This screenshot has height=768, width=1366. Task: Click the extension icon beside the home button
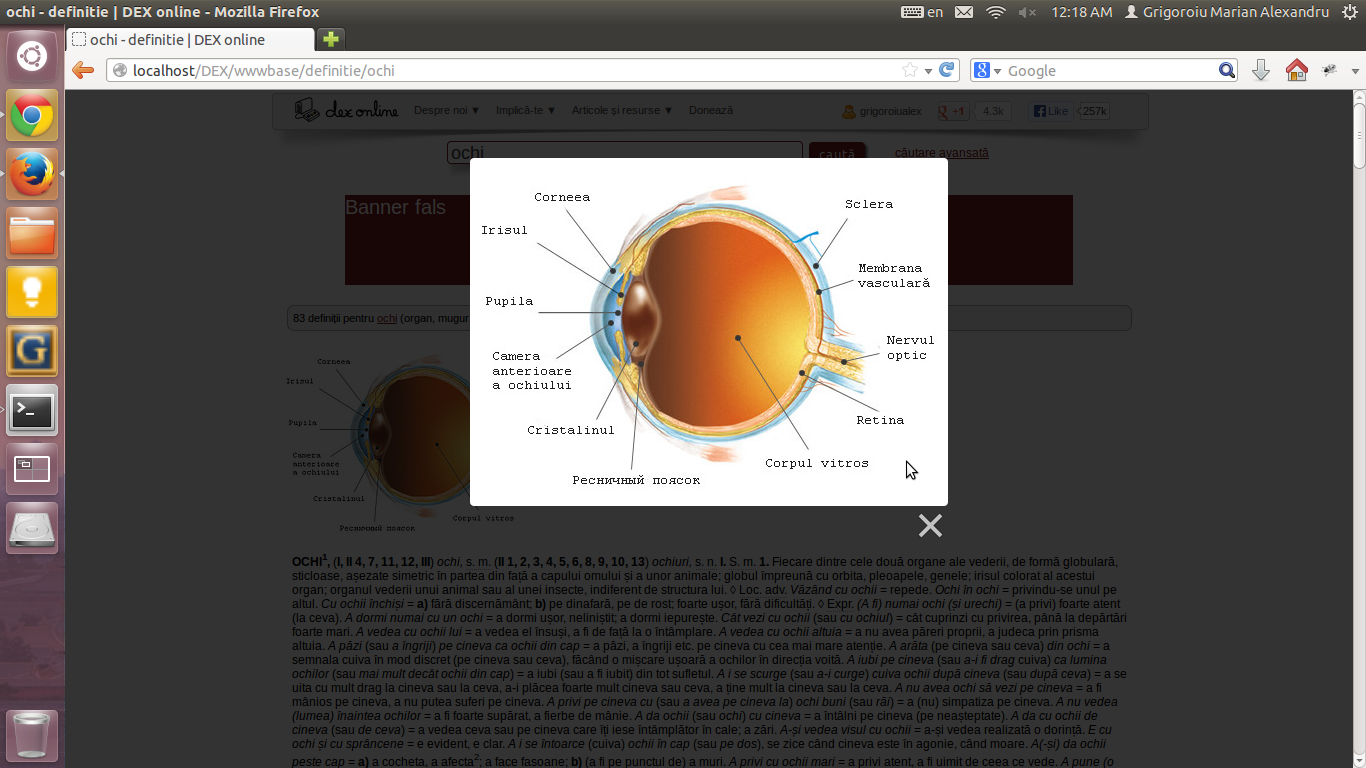(x=1330, y=70)
